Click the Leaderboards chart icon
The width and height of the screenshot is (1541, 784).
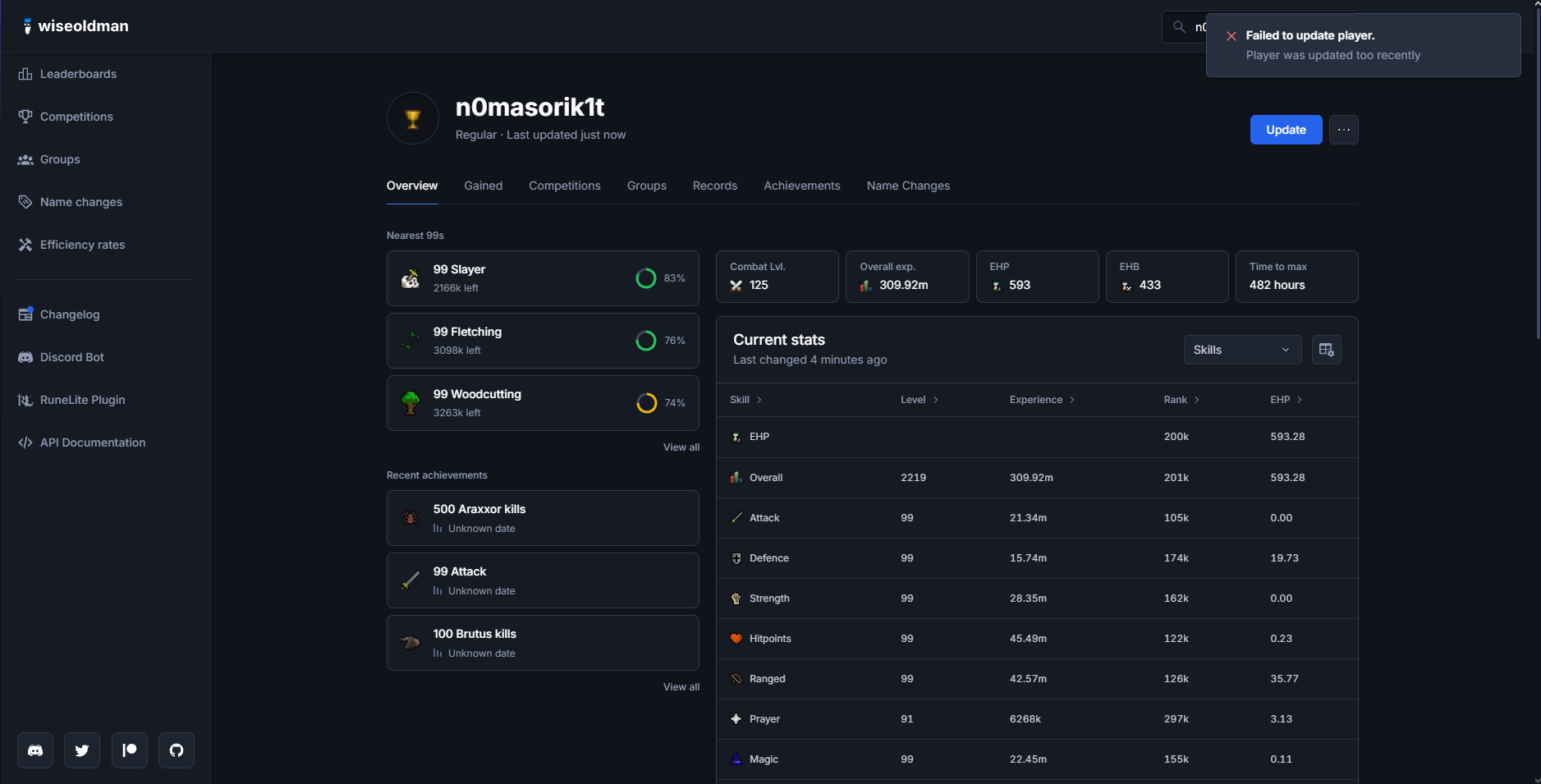25,74
